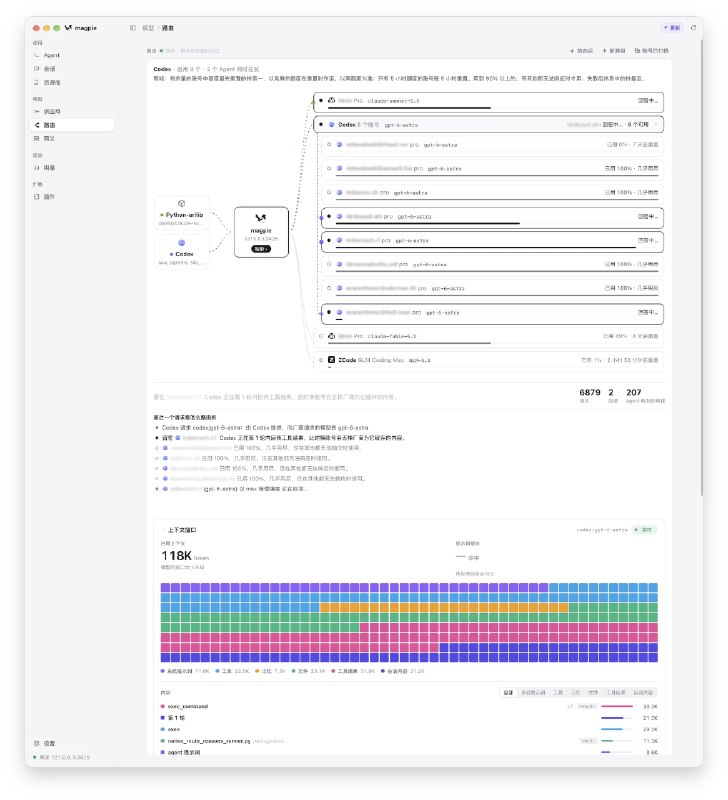Click the 第 1 轮 content row
The width and height of the screenshot is (728, 800).
coord(409,718)
